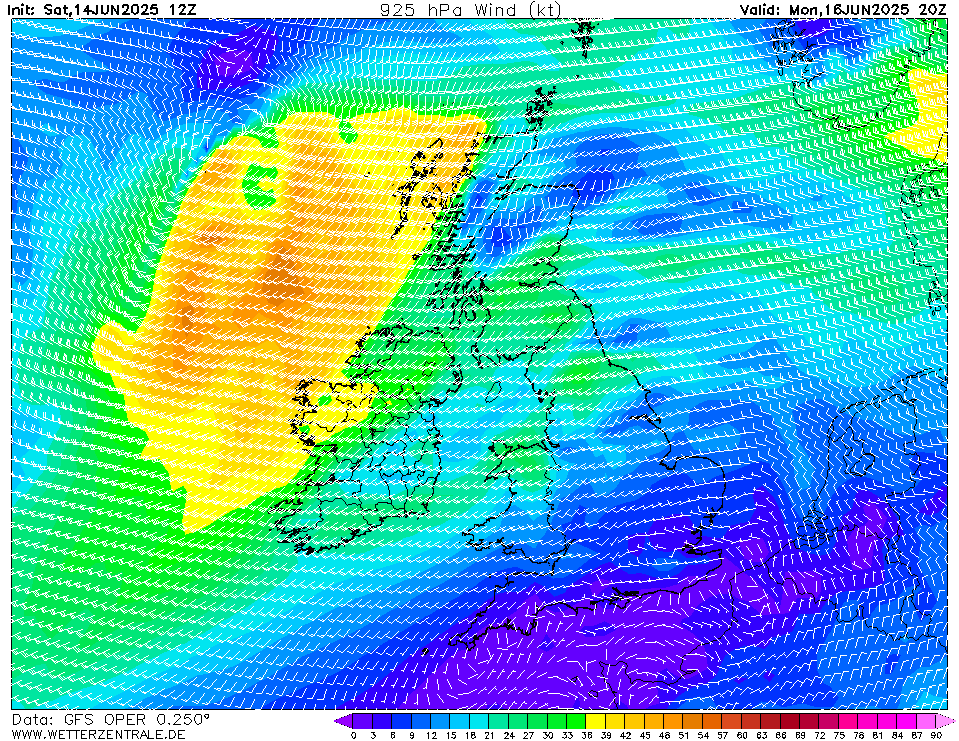Click the '90' label on the scale

click(x=936, y=735)
